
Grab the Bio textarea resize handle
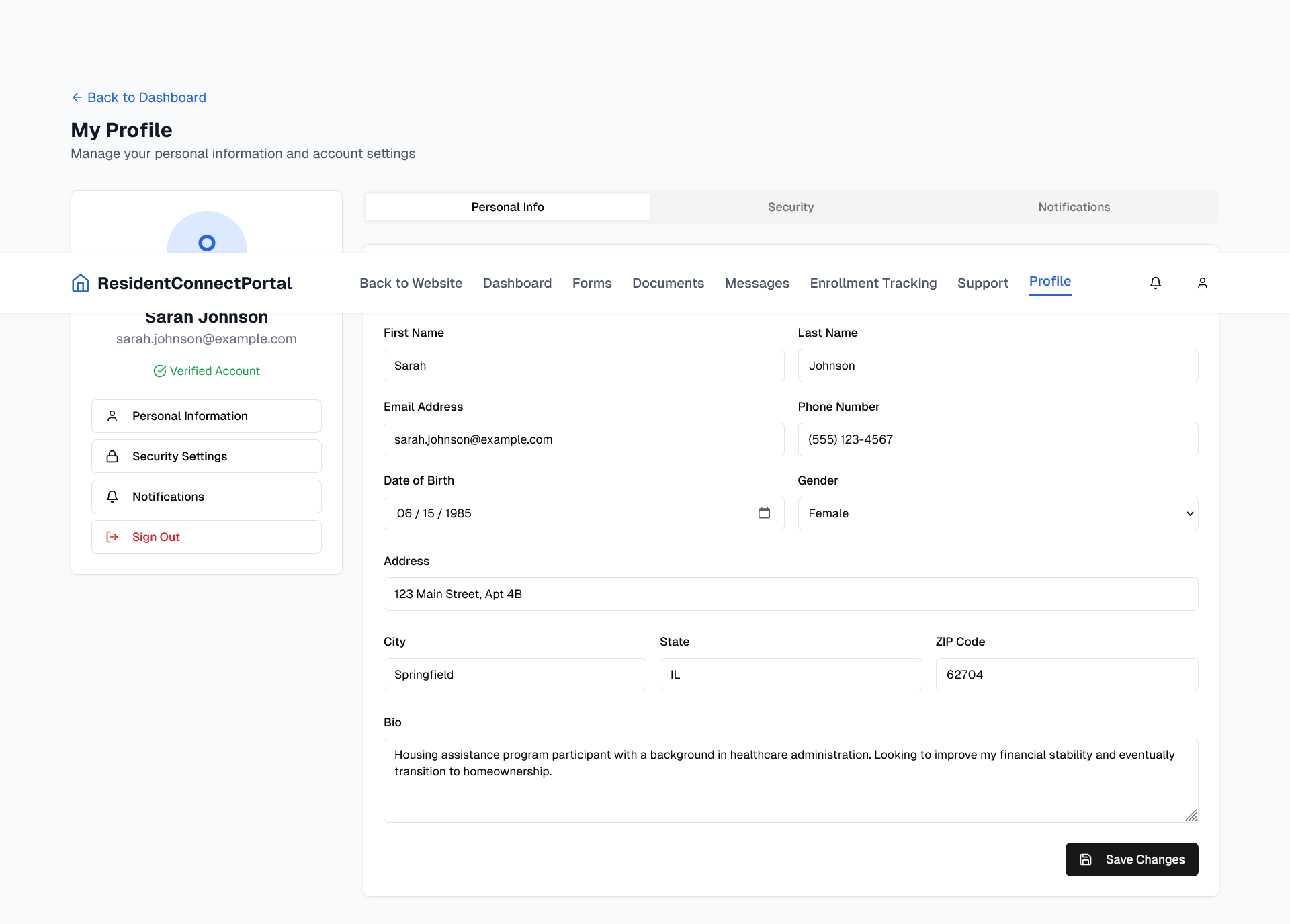[x=1191, y=815]
